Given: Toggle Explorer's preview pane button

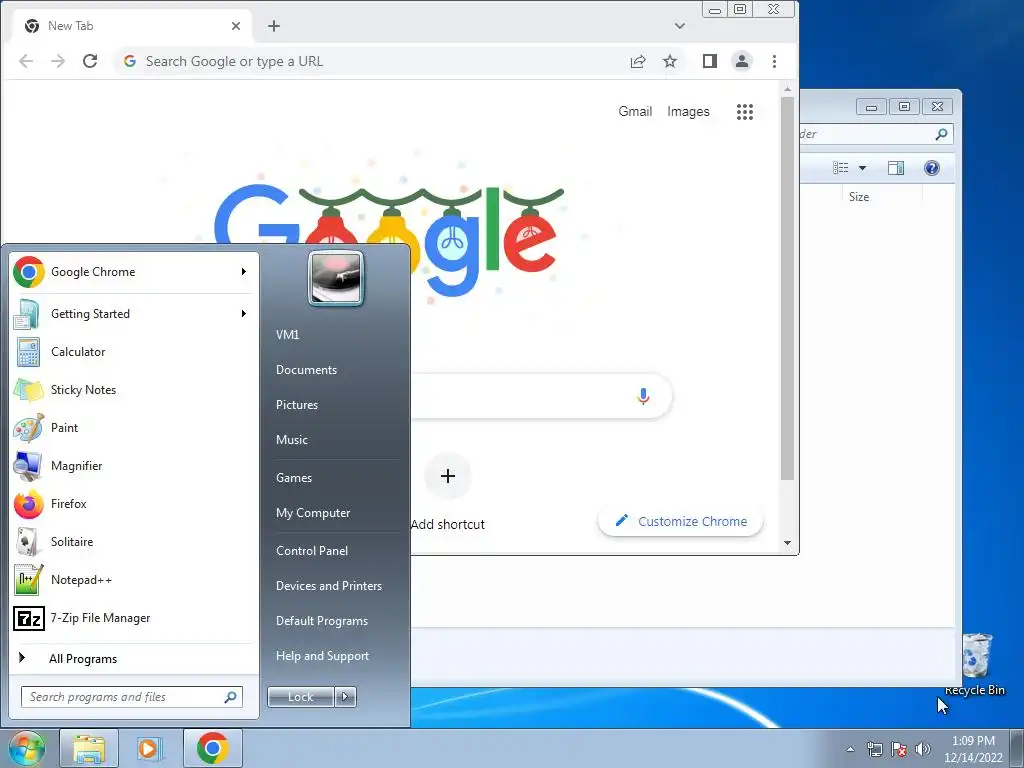Looking at the screenshot, I should [896, 168].
